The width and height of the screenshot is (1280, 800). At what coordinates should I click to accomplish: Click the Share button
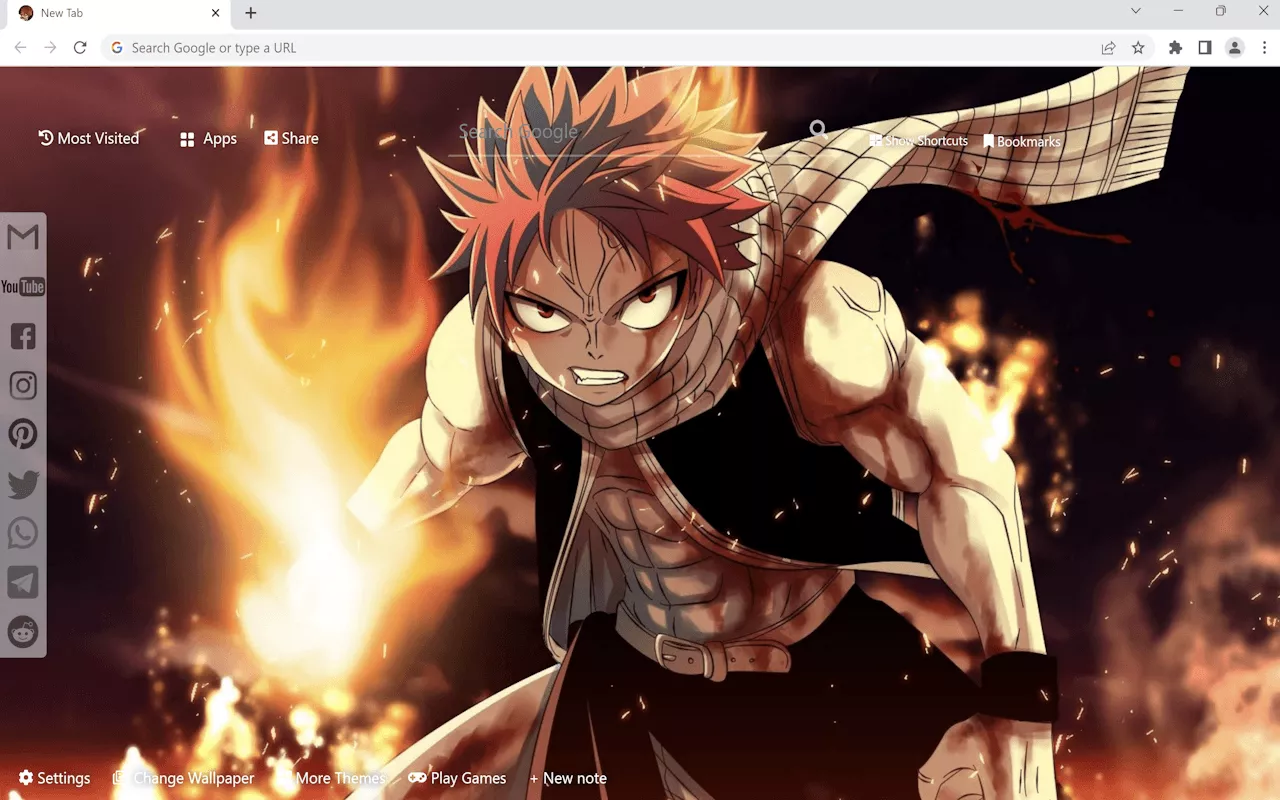click(291, 138)
